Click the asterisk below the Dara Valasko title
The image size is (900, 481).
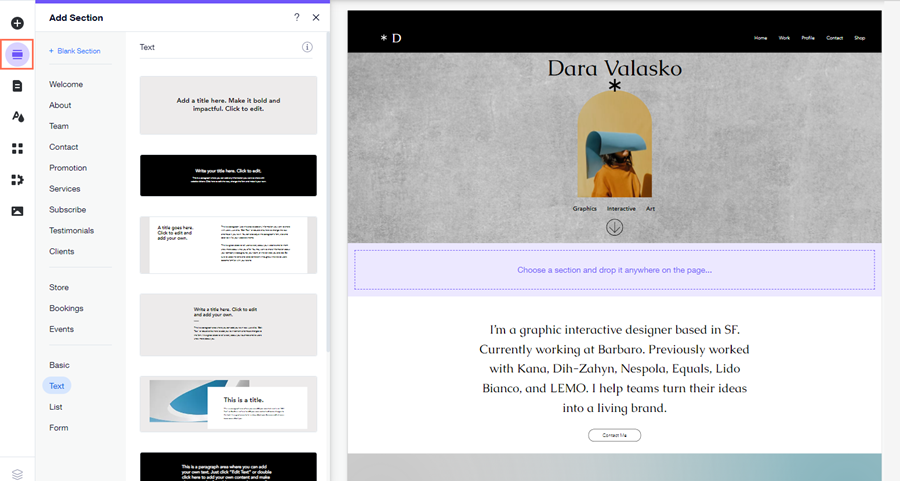[x=614, y=86]
